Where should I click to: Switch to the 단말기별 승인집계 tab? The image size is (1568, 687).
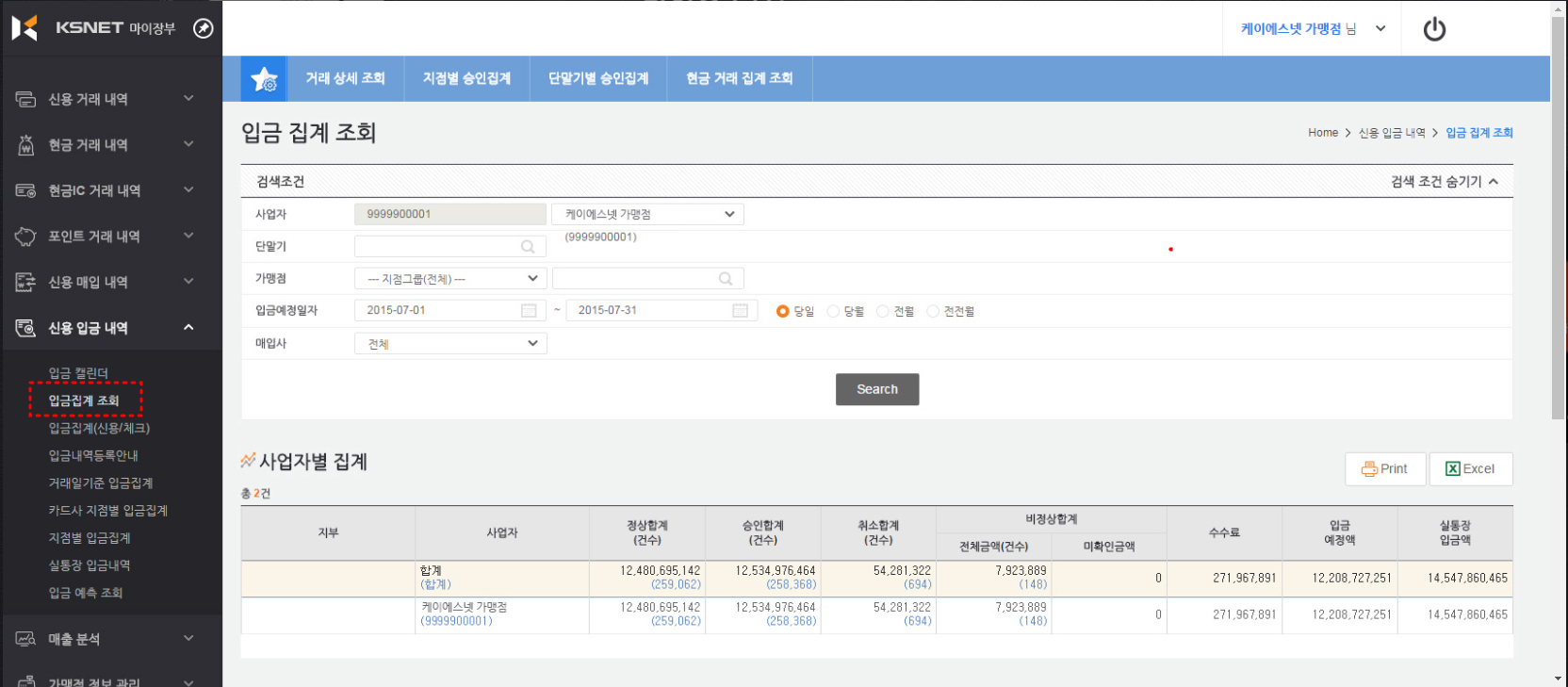point(598,78)
